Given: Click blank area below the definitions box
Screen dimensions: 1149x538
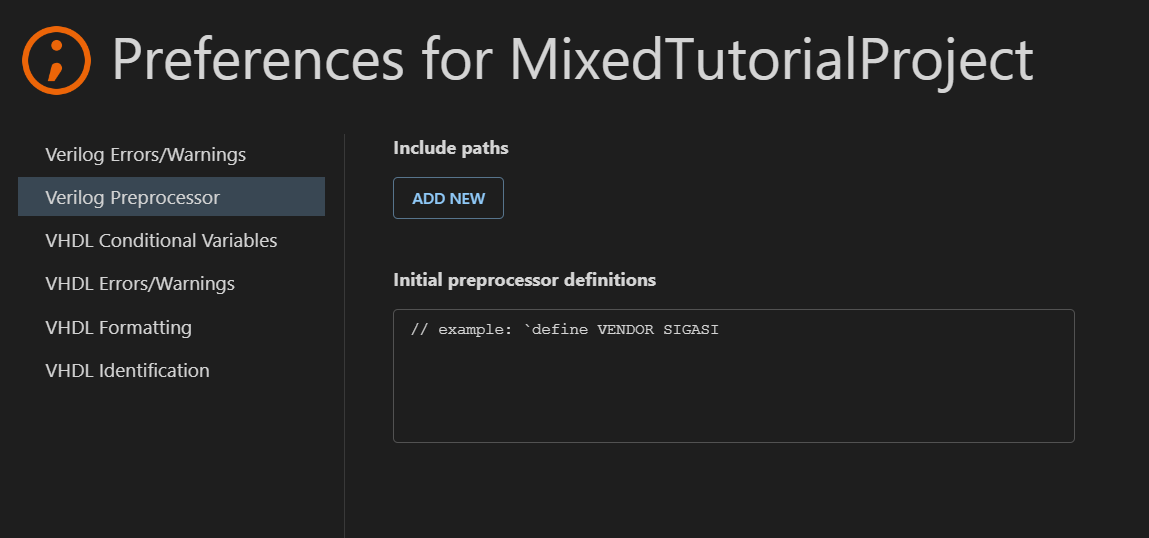Looking at the screenshot, I should pyautogui.click(x=733, y=490).
